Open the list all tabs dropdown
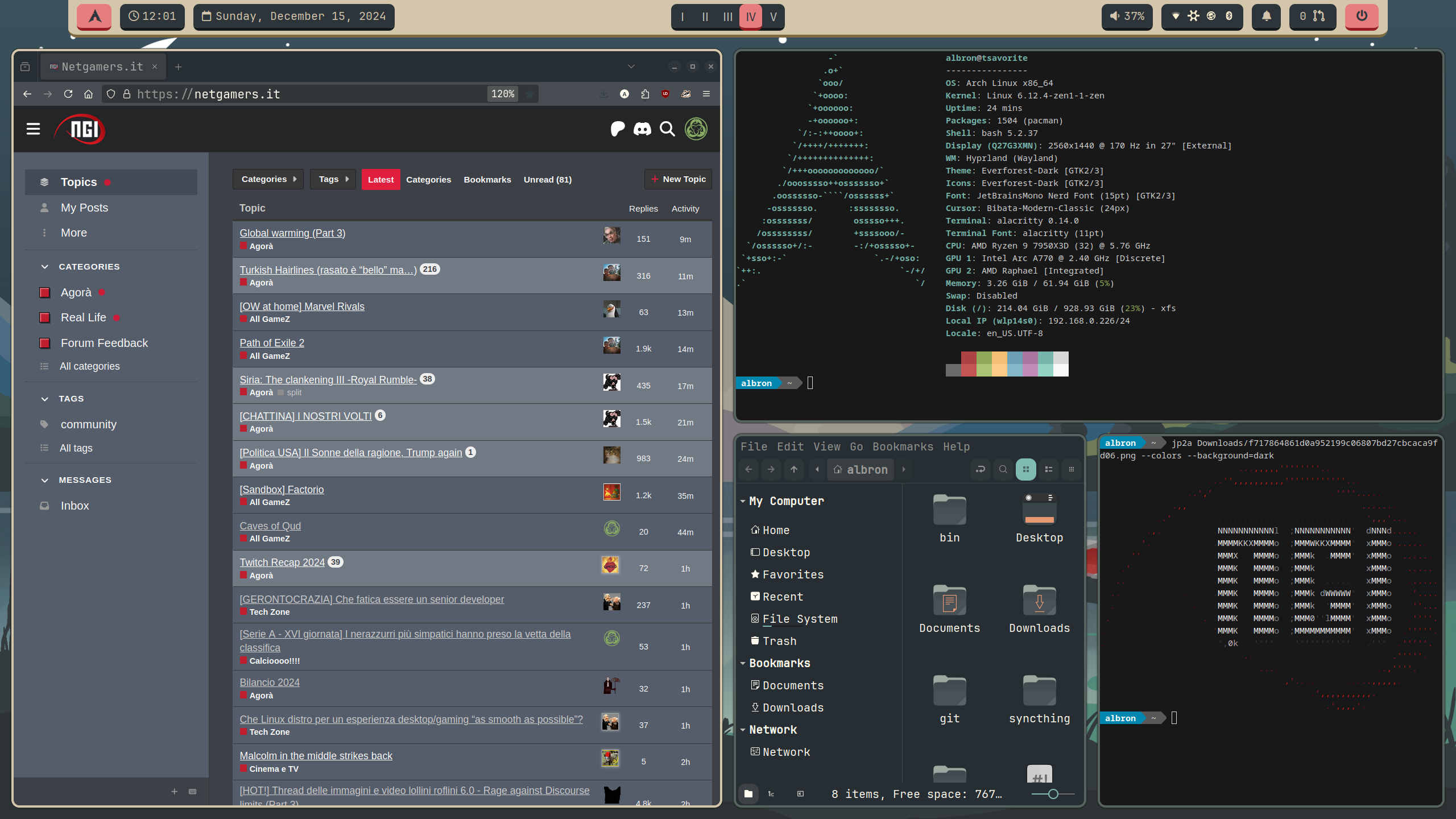This screenshot has width=1456, height=819. [x=631, y=67]
